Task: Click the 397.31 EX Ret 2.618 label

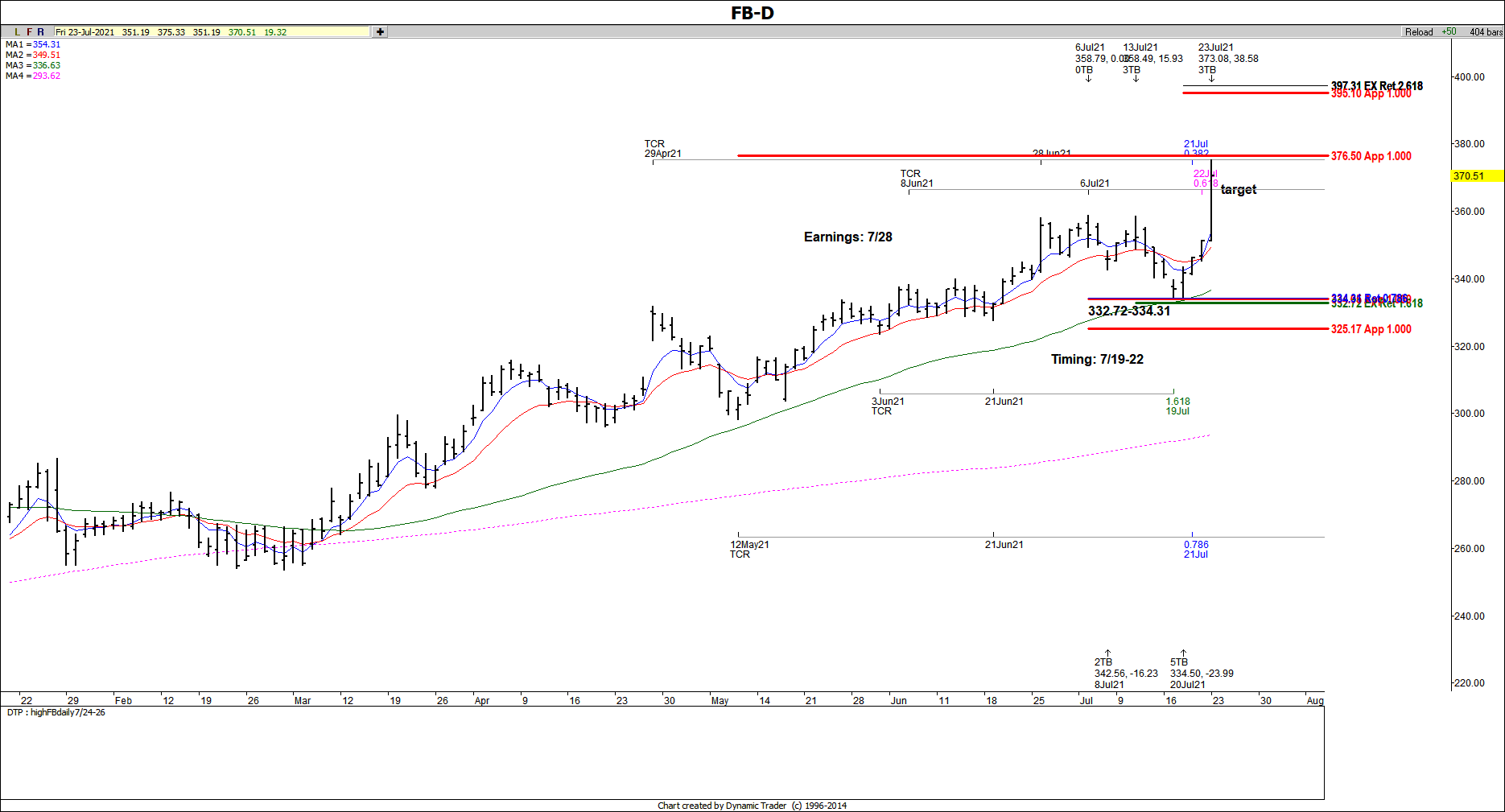Action: tap(1376, 84)
